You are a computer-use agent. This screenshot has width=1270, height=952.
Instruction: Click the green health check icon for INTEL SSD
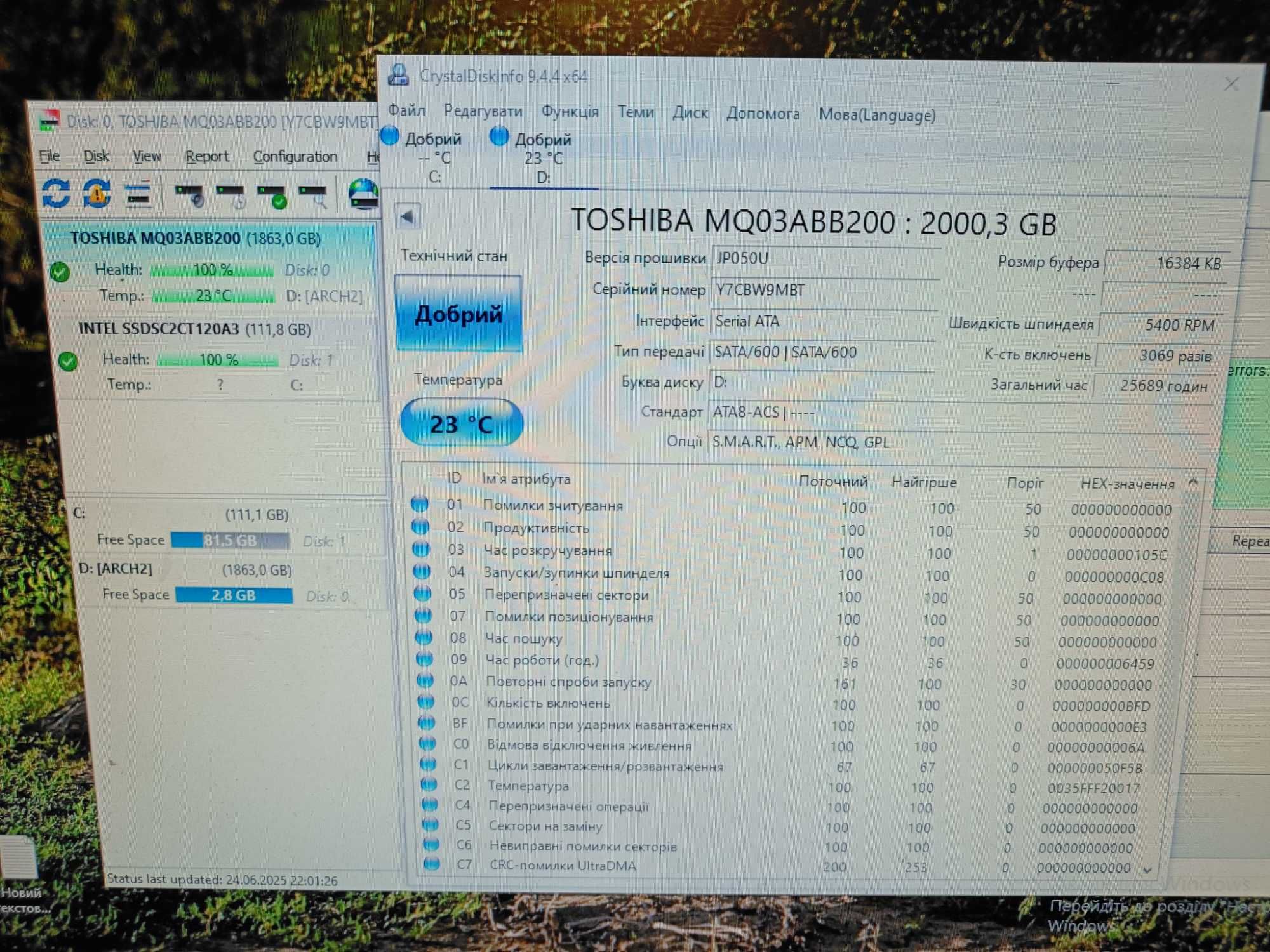68,361
